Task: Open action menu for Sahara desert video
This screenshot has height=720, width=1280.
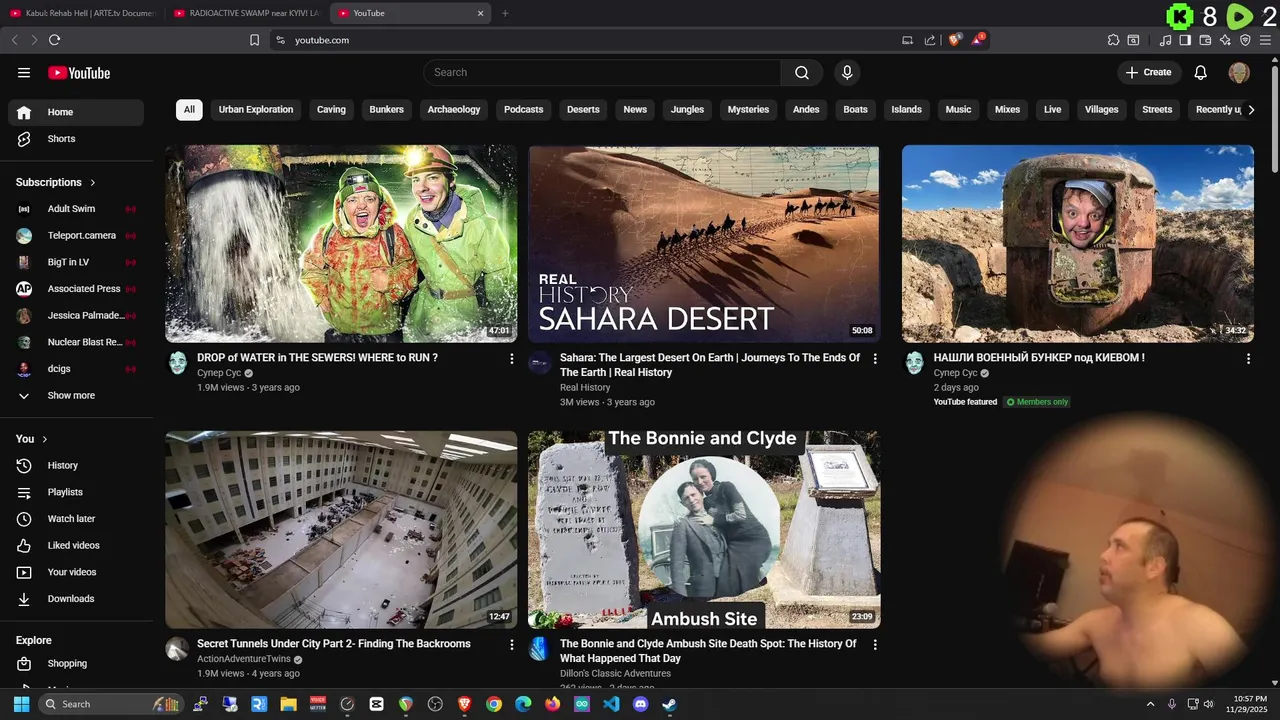Action: pyautogui.click(x=875, y=358)
